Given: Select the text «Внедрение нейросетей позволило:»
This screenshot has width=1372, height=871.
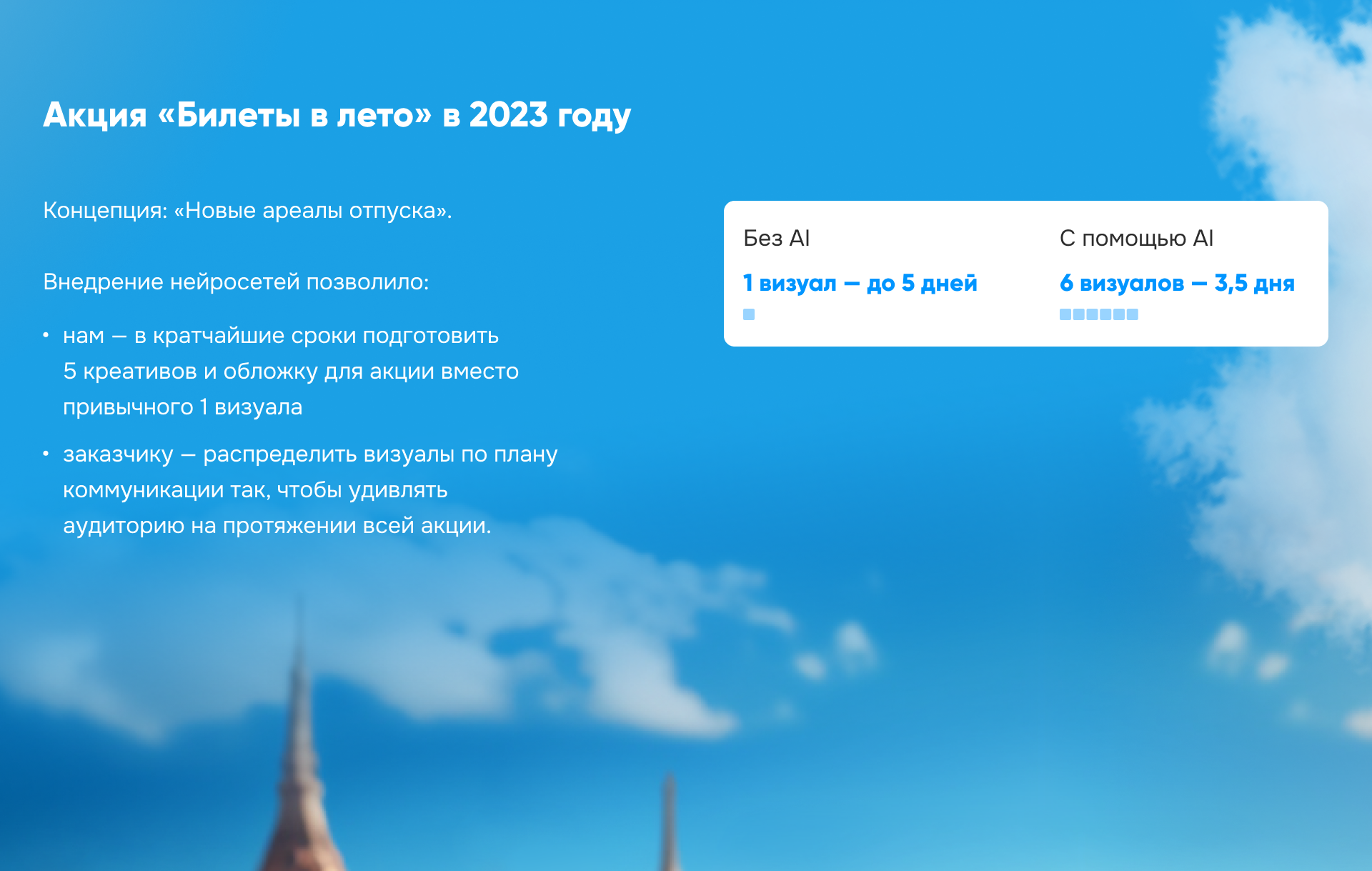Looking at the screenshot, I should tap(236, 282).
